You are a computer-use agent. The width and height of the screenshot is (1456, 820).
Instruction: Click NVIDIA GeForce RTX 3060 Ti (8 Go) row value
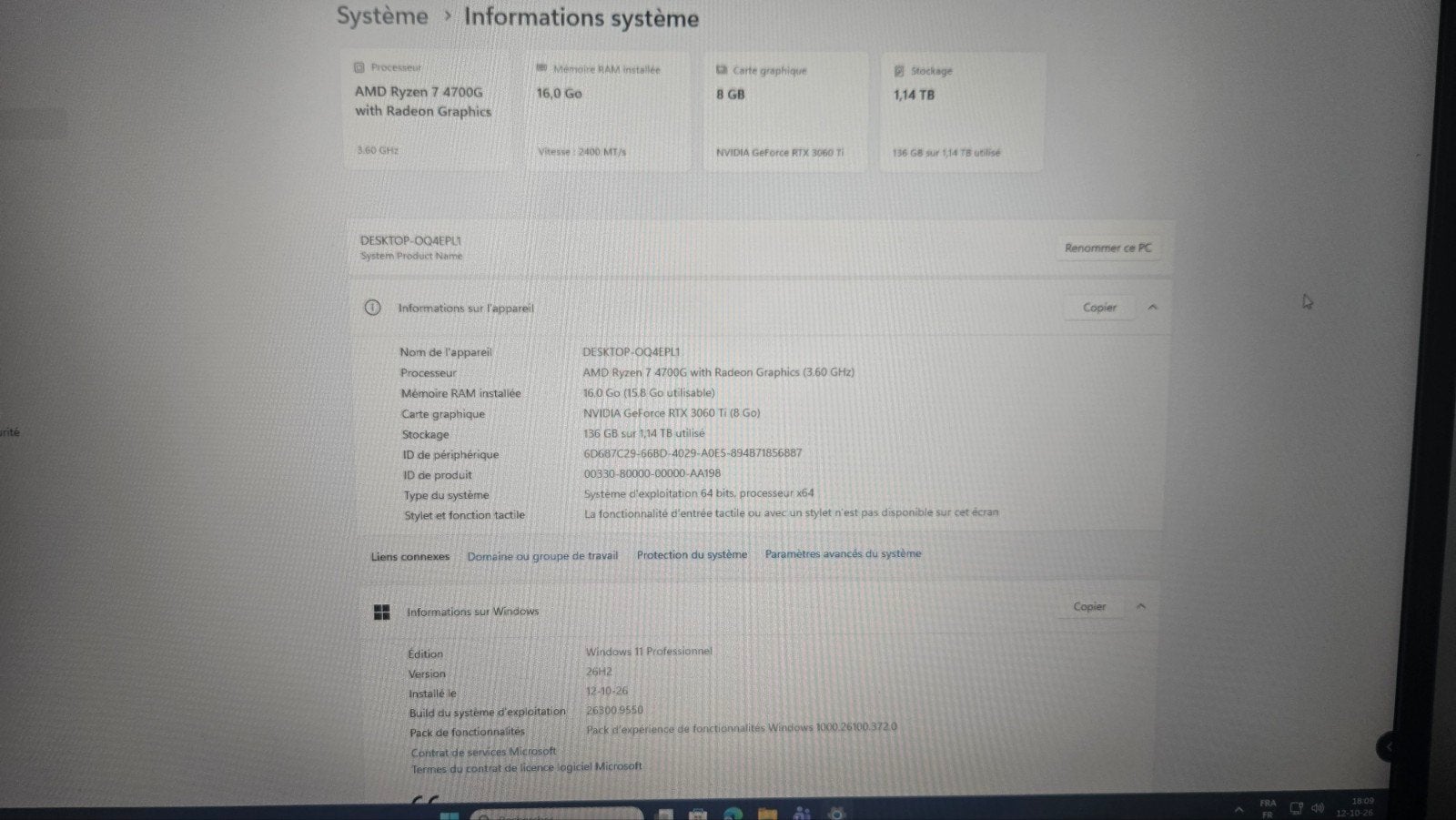point(672,413)
